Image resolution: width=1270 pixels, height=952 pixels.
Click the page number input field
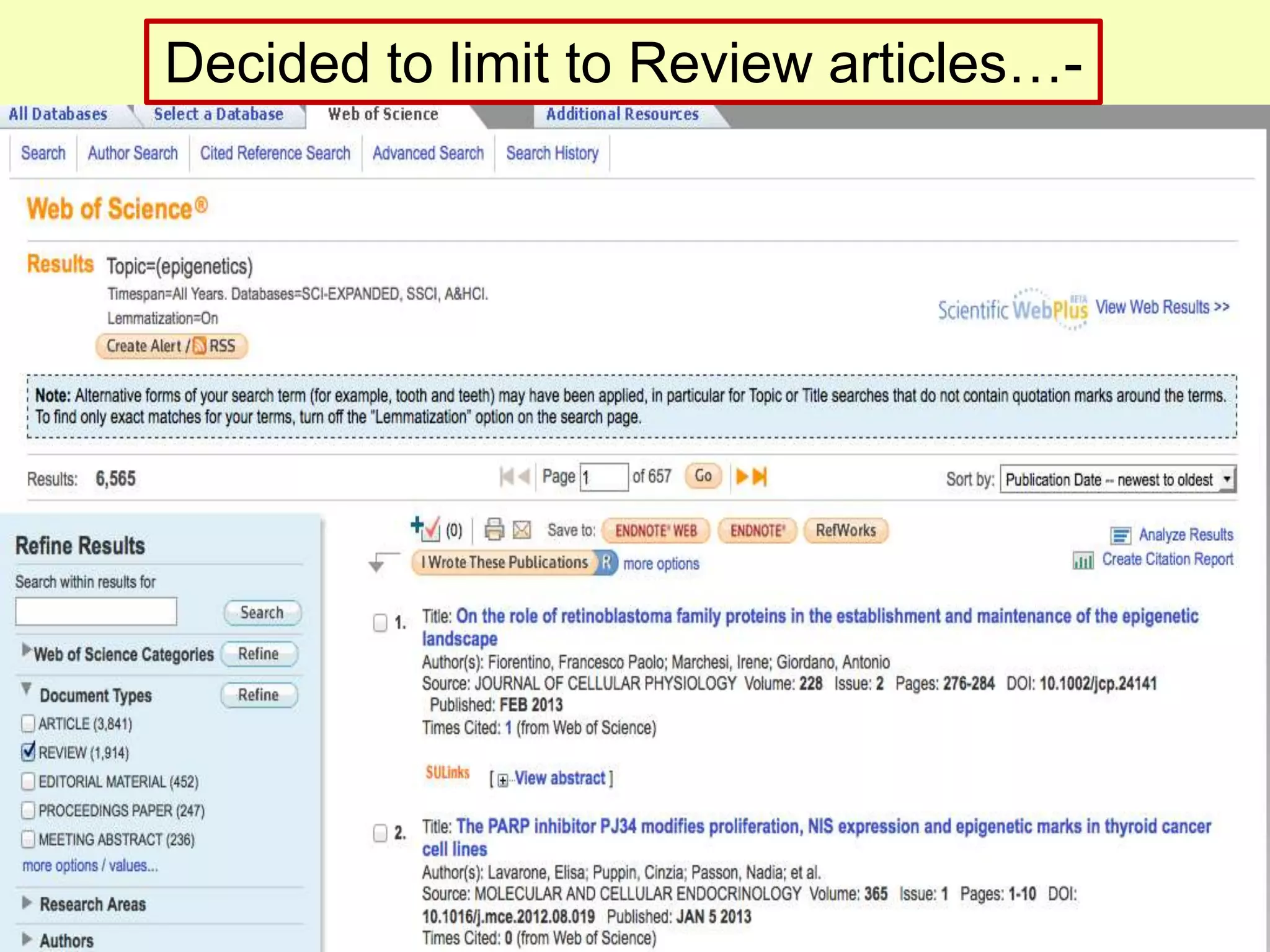(604, 477)
